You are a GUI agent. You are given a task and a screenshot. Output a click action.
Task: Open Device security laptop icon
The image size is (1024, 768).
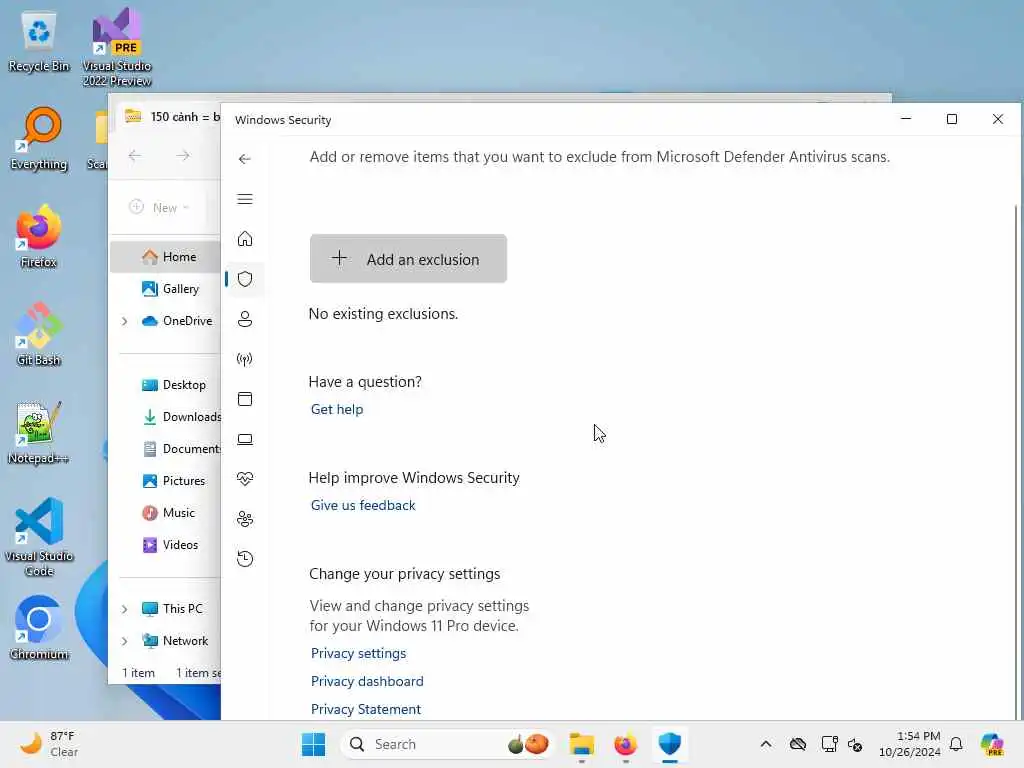click(x=245, y=439)
